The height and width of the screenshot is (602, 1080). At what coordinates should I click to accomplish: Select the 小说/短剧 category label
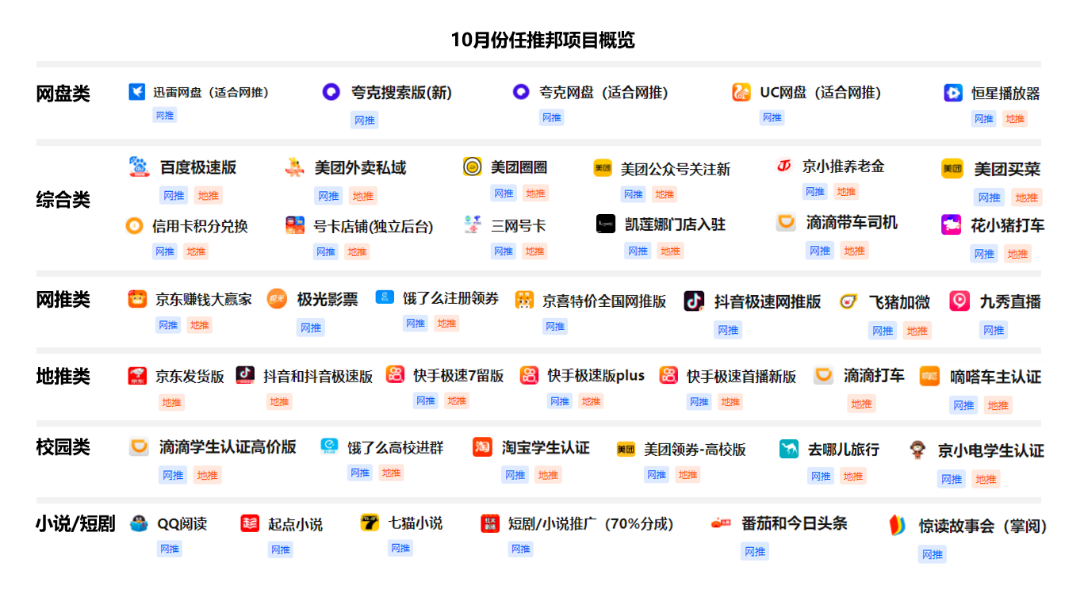[x=76, y=524]
